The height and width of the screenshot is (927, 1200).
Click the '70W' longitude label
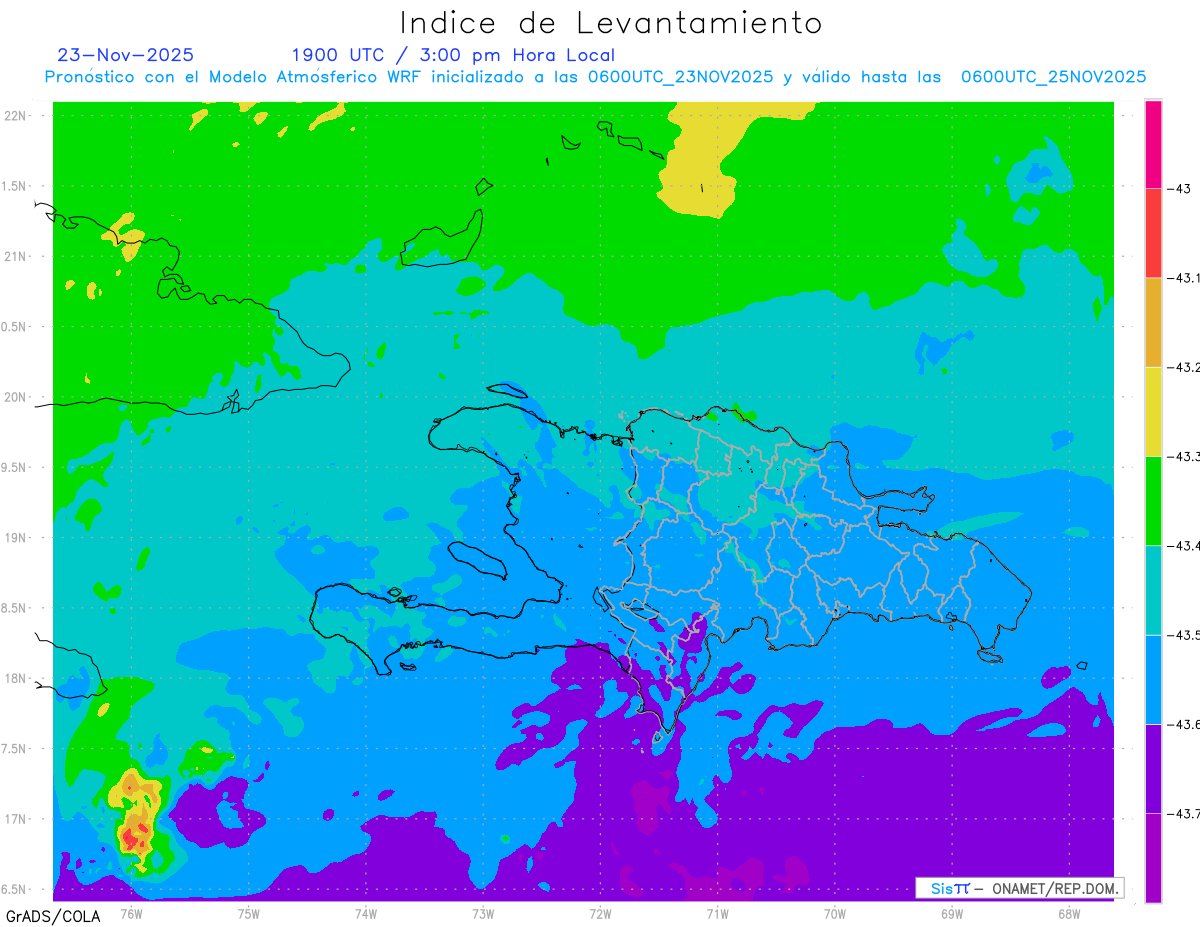(x=835, y=913)
